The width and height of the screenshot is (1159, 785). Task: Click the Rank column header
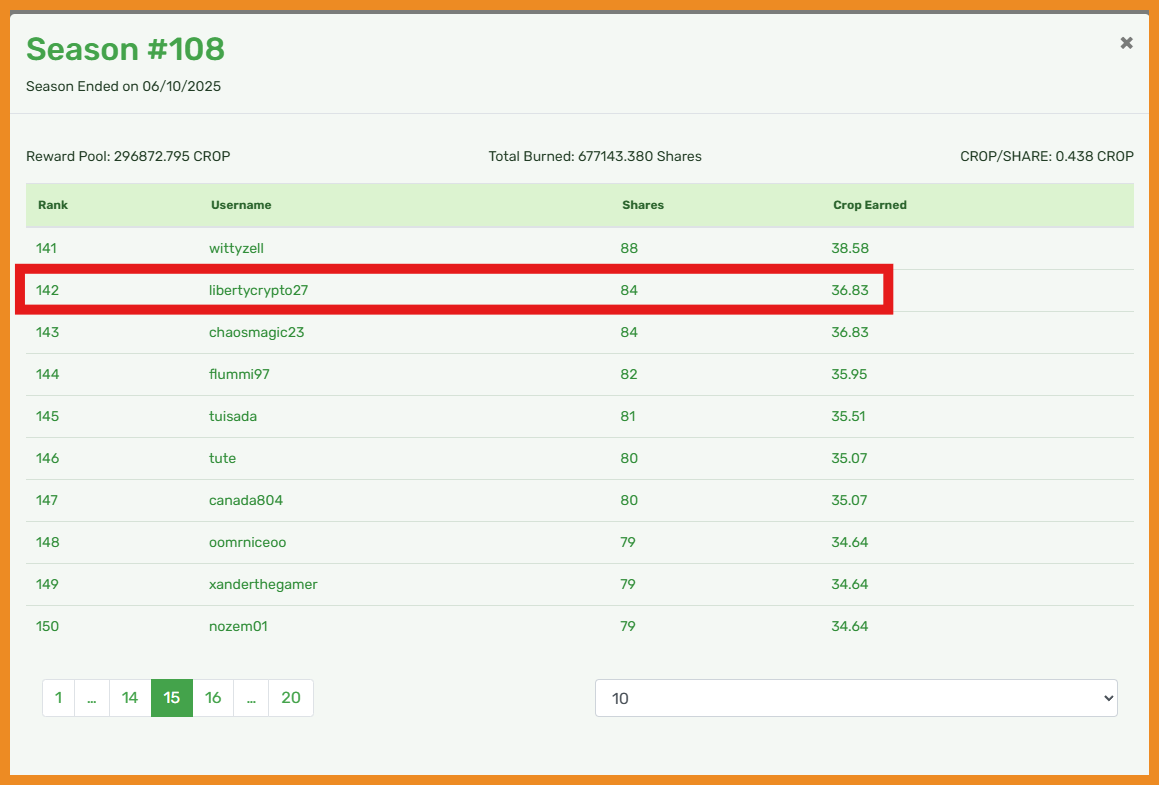(53, 205)
